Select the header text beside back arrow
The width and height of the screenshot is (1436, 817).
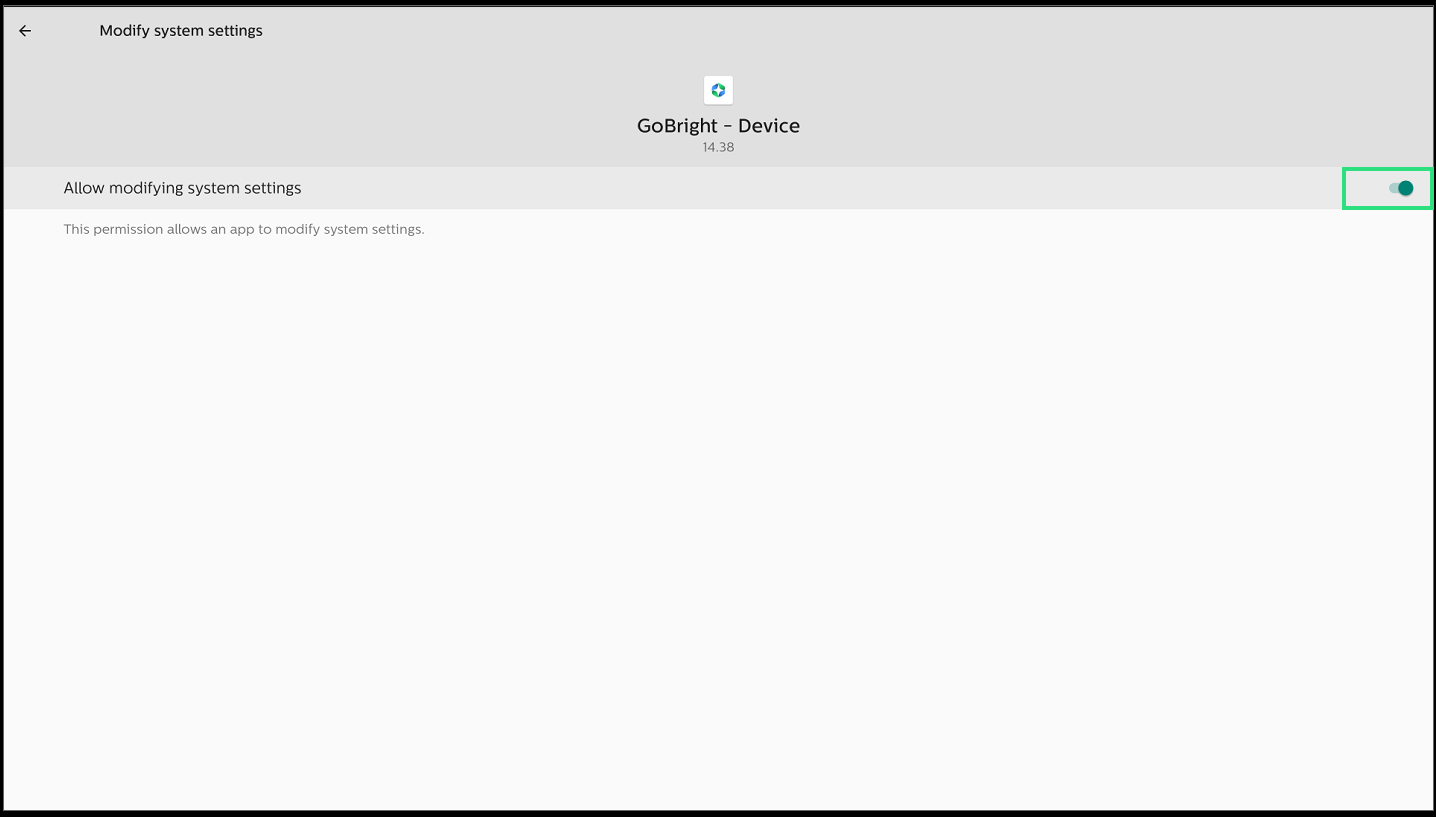[x=181, y=31]
